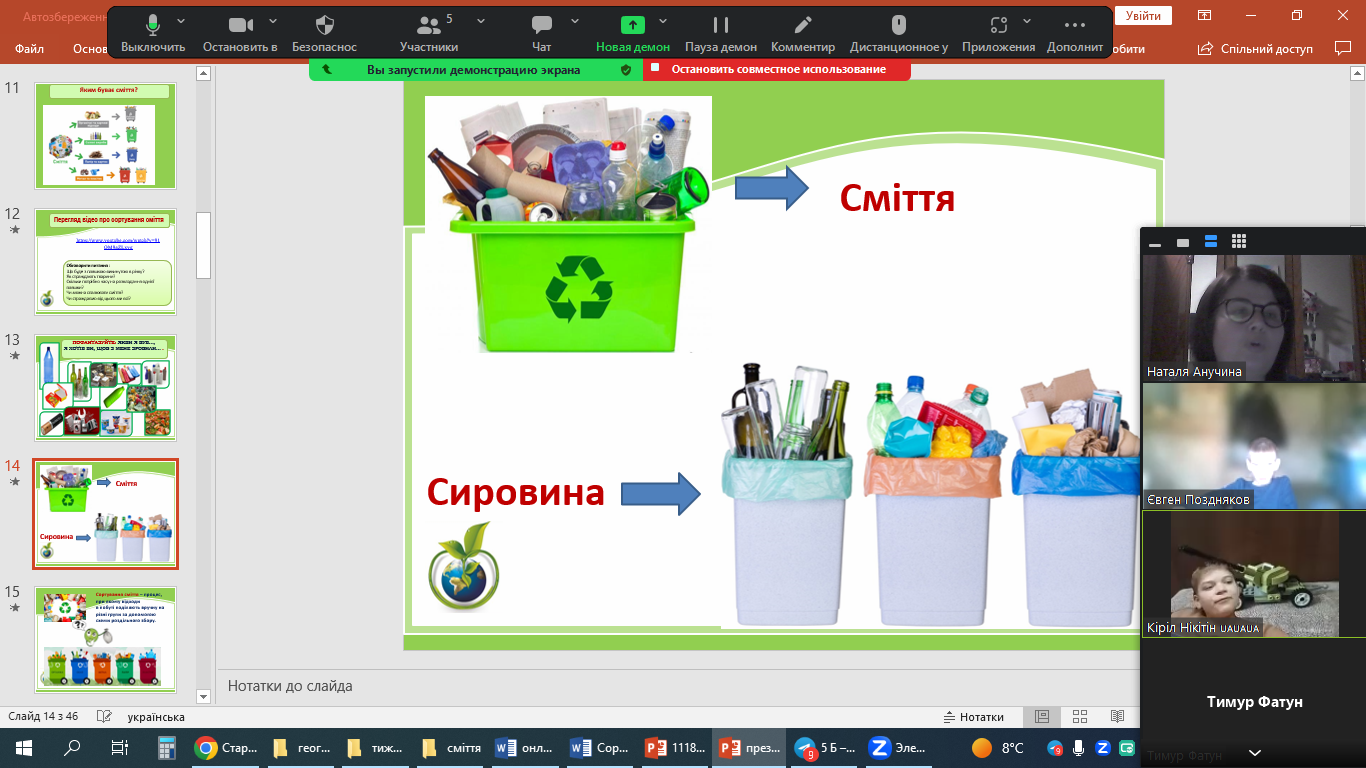
Task: Select slide 11 thumbnail
Action: point(105,136)
